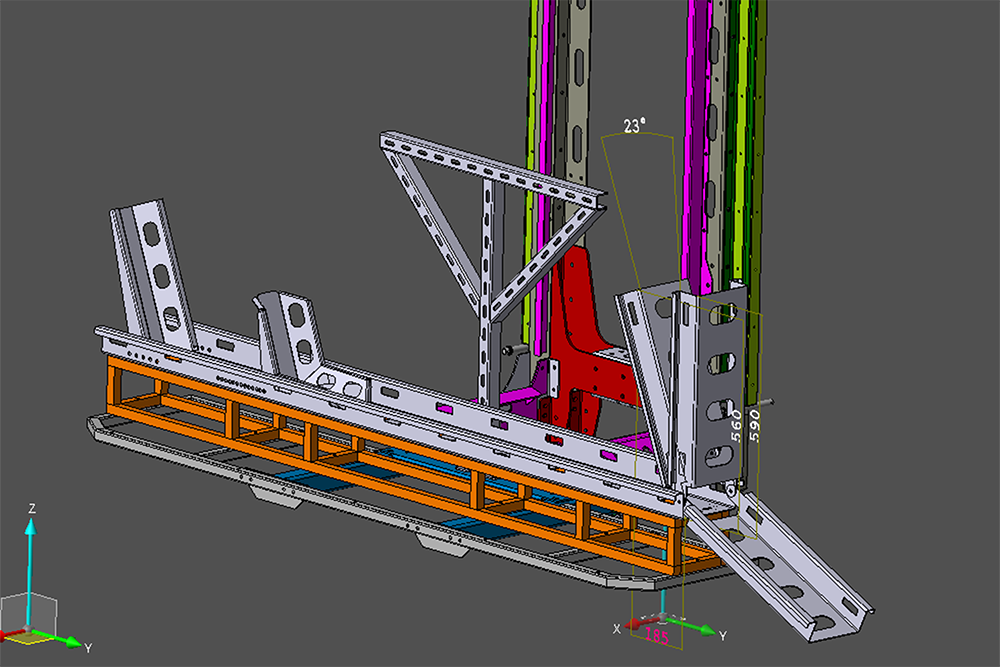Click the pink 185 dimension value
This screenshot has width=1000, height=667.
657,635
